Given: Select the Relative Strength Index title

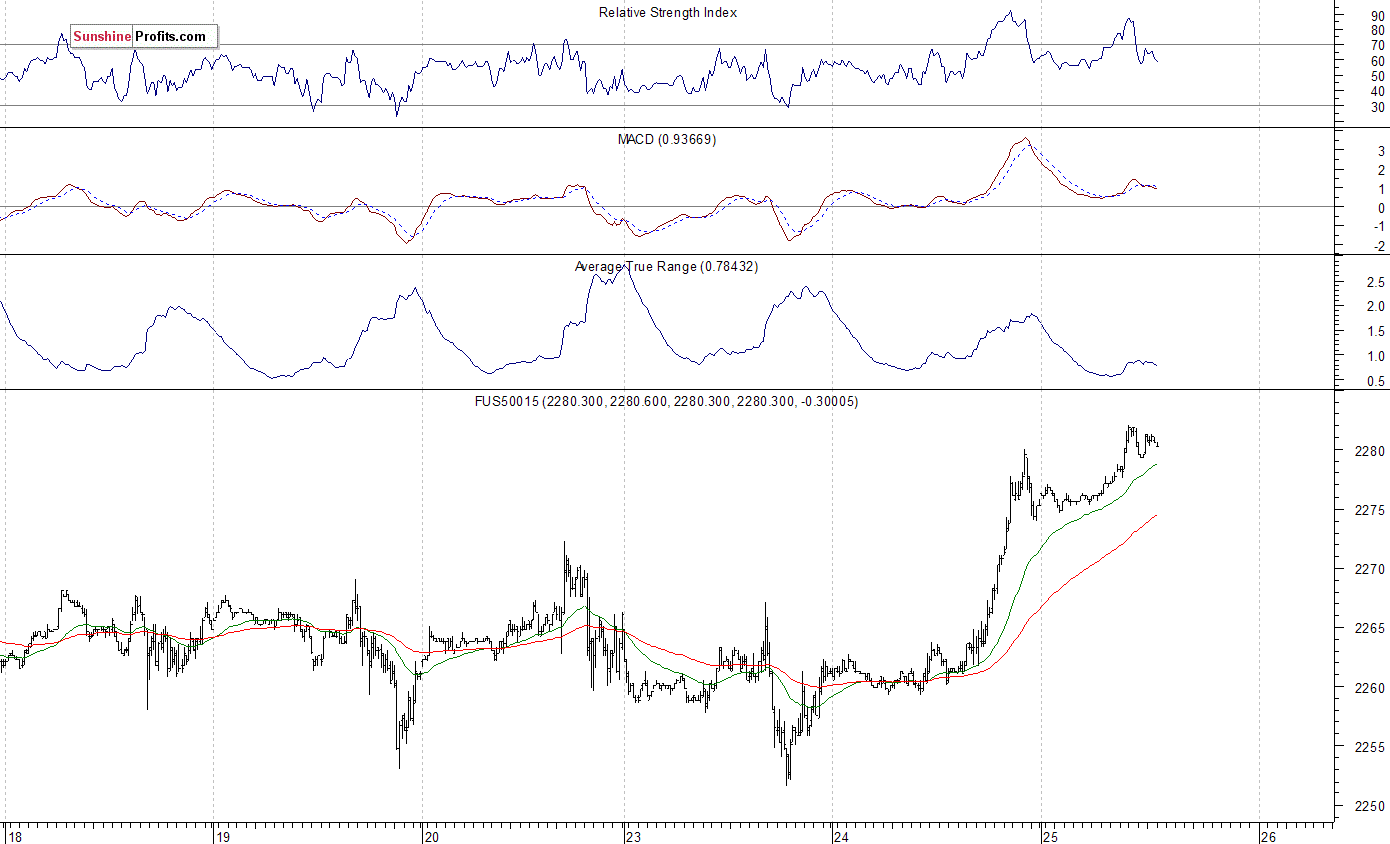Looking at the screenshot, I should [668, 13].
